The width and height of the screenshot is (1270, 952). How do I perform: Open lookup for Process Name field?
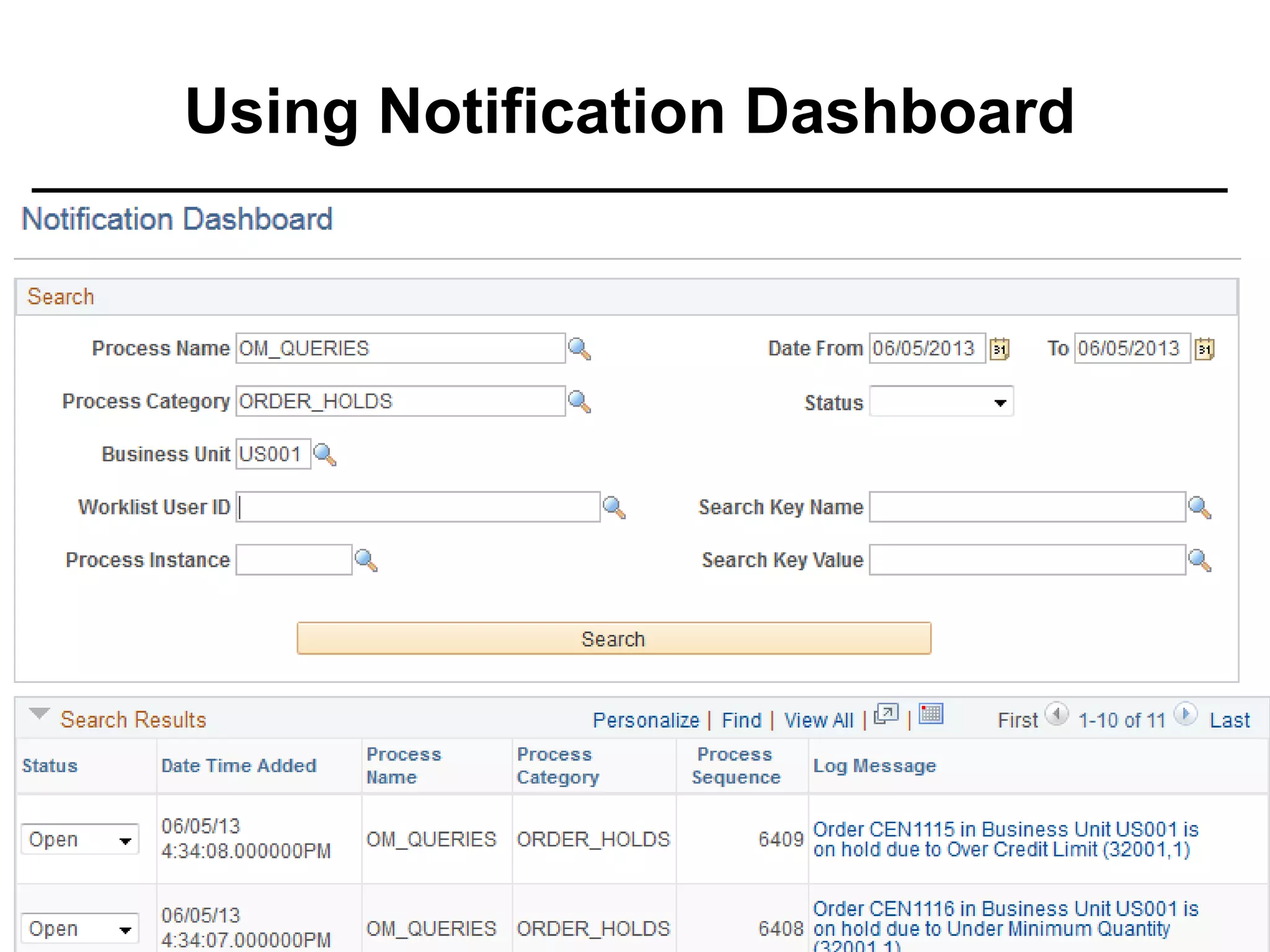[x=579, y=349]
